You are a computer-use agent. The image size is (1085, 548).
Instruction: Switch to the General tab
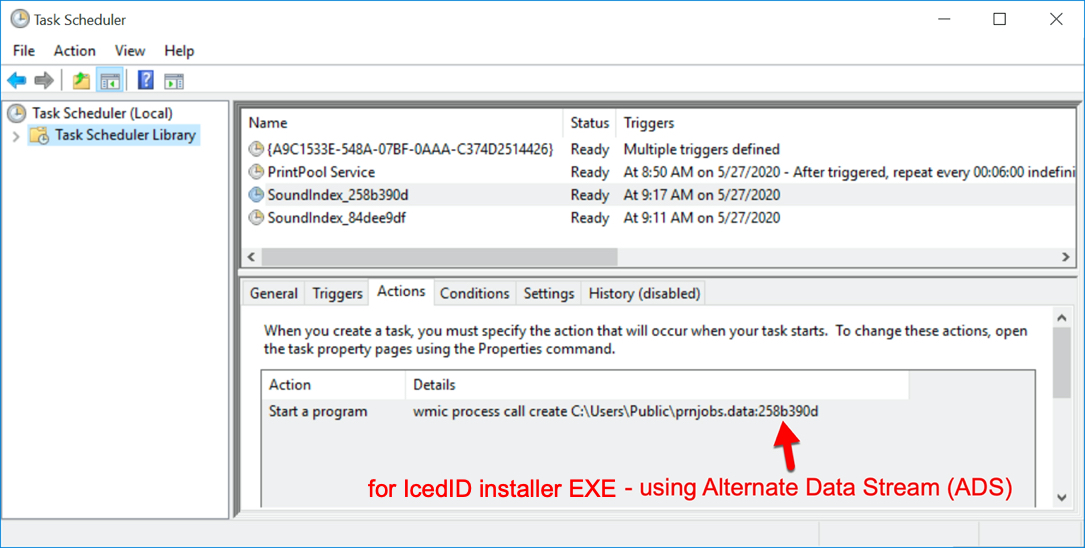click(274, 293)
